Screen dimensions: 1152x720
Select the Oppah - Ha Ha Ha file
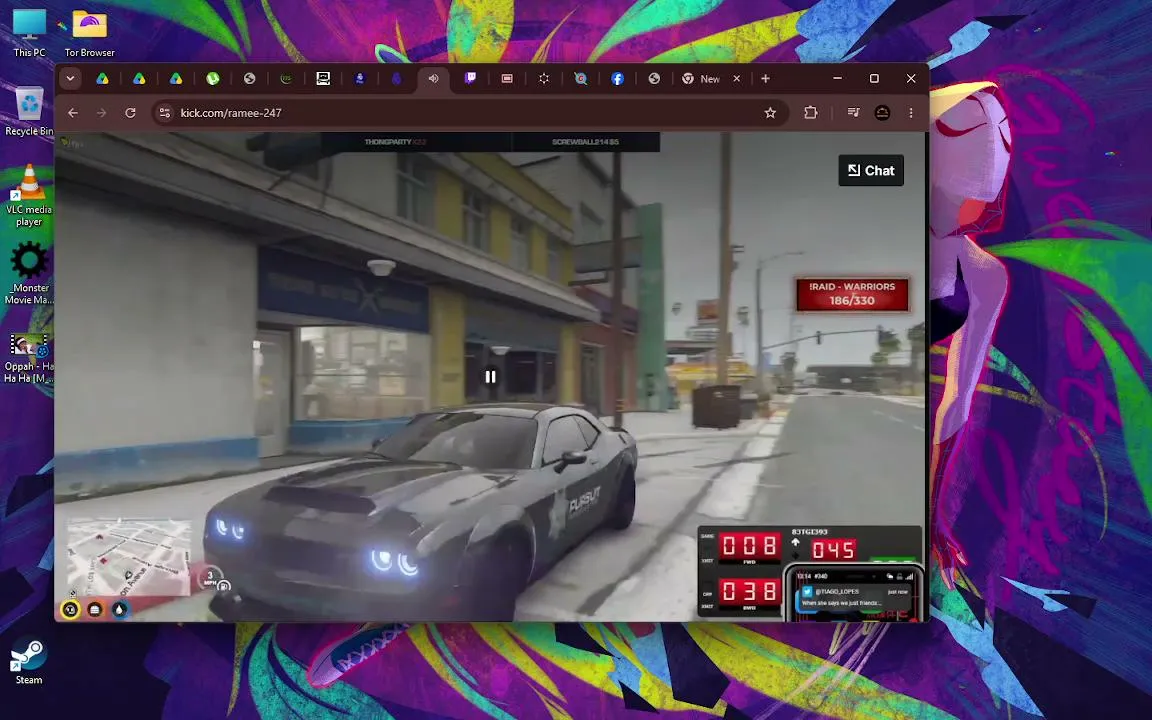click(29, 359)
